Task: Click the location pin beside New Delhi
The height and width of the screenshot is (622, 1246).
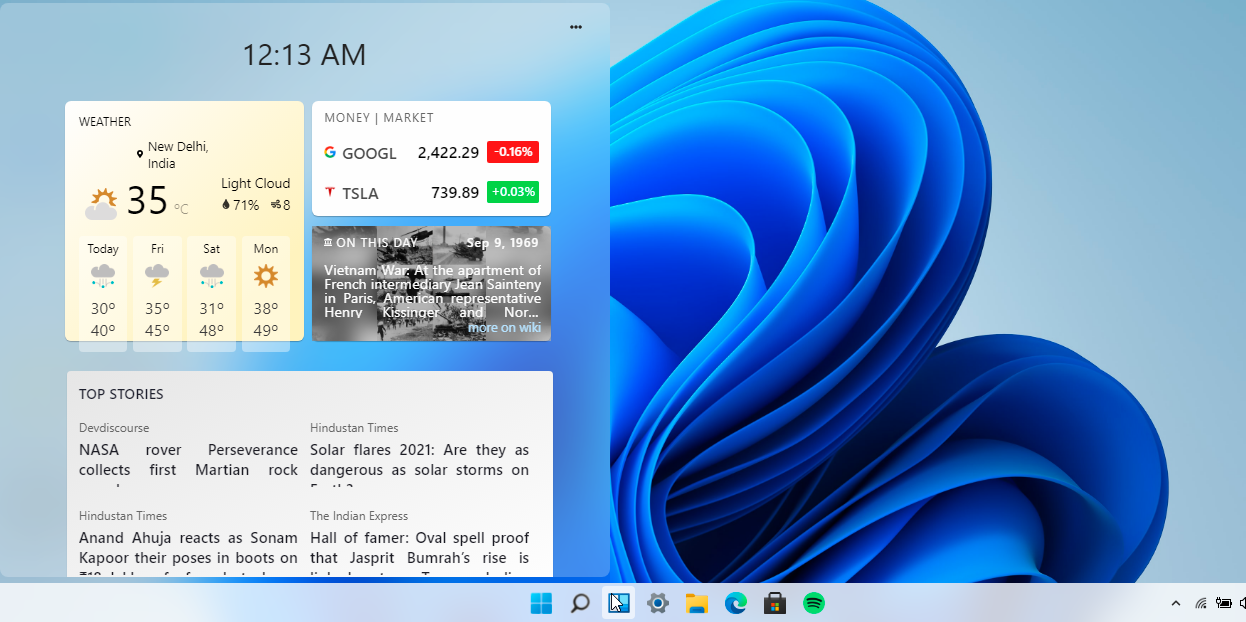Action: click(140, 152)
